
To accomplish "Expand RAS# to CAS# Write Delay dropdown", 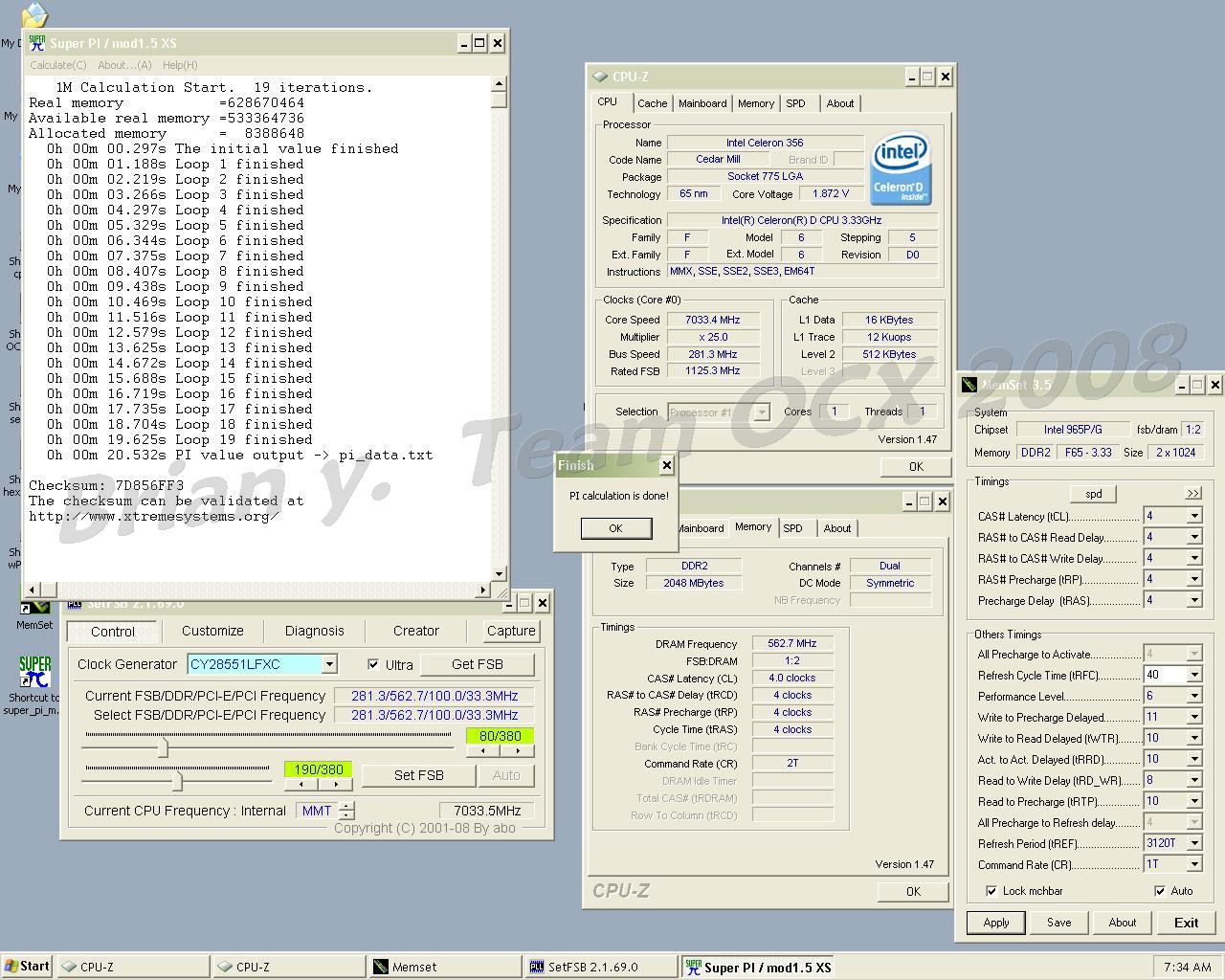I will [x=1193, y=558].
